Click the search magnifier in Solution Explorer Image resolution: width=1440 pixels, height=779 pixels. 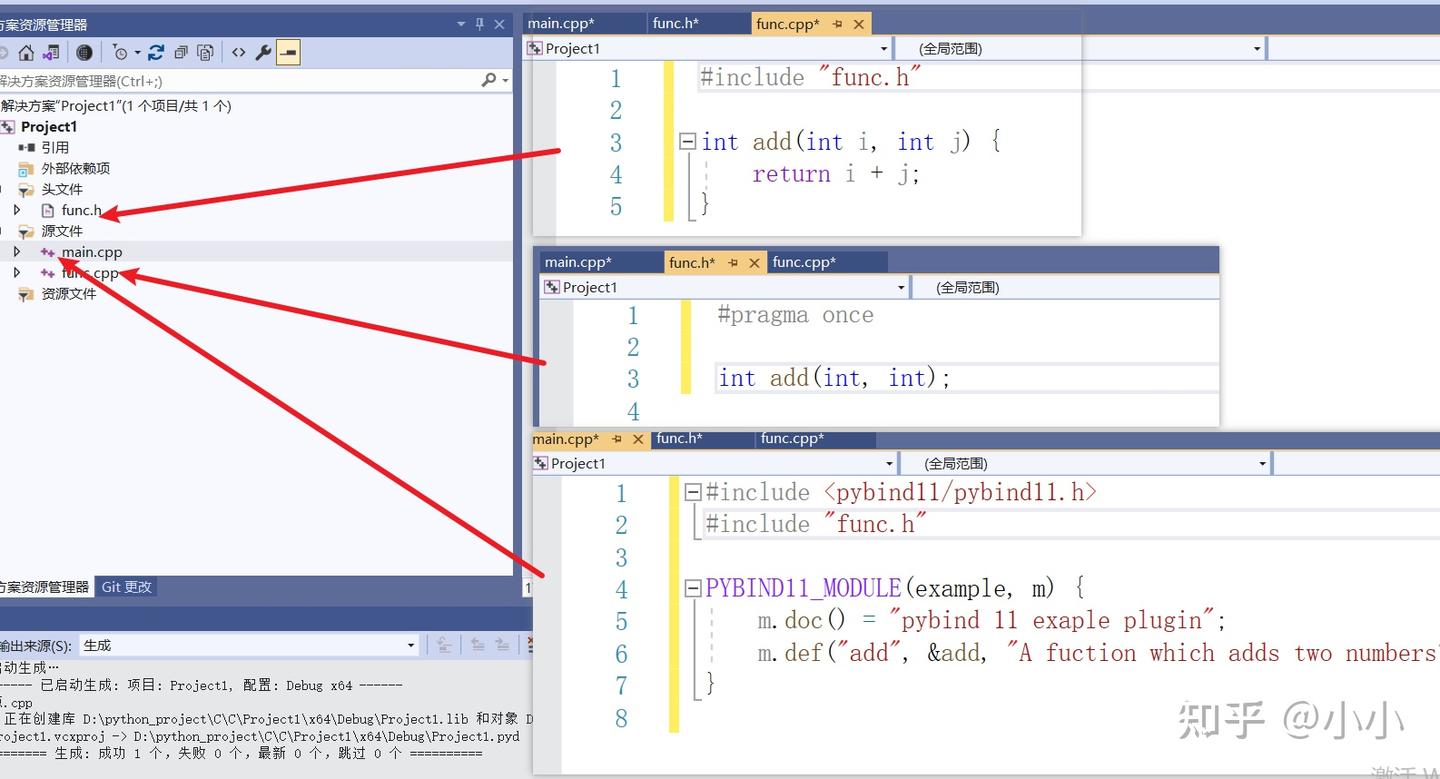[489, 80]
